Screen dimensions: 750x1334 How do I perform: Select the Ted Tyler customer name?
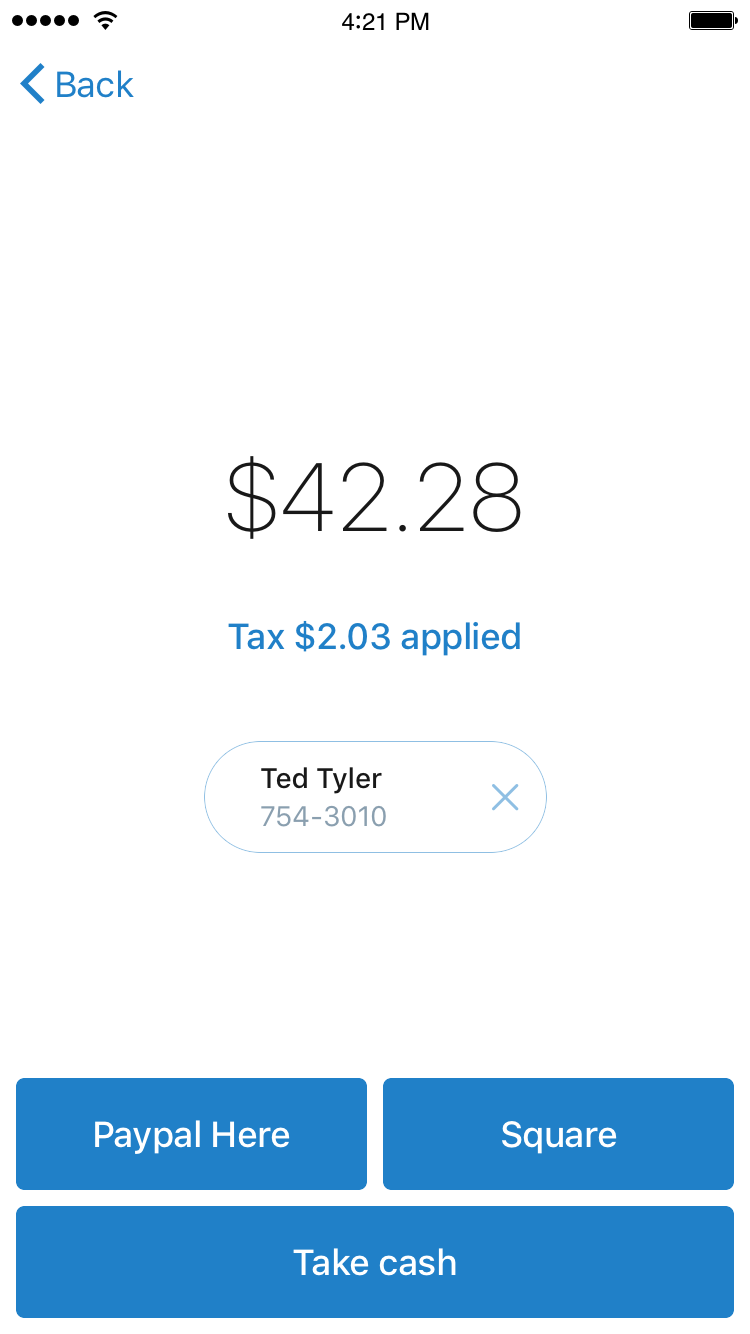click(321, 778)
